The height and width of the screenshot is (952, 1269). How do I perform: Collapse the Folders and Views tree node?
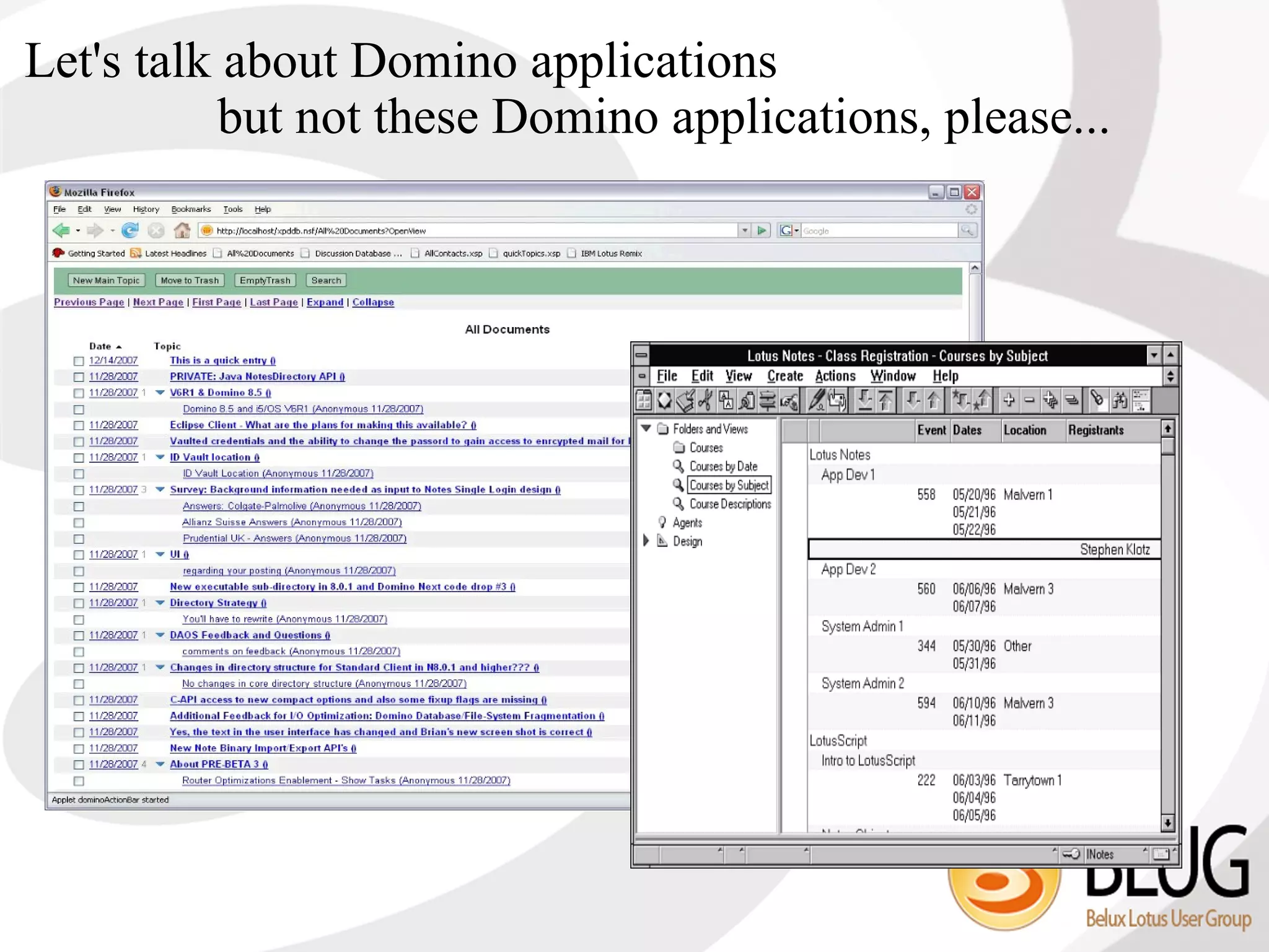point(646,428)
